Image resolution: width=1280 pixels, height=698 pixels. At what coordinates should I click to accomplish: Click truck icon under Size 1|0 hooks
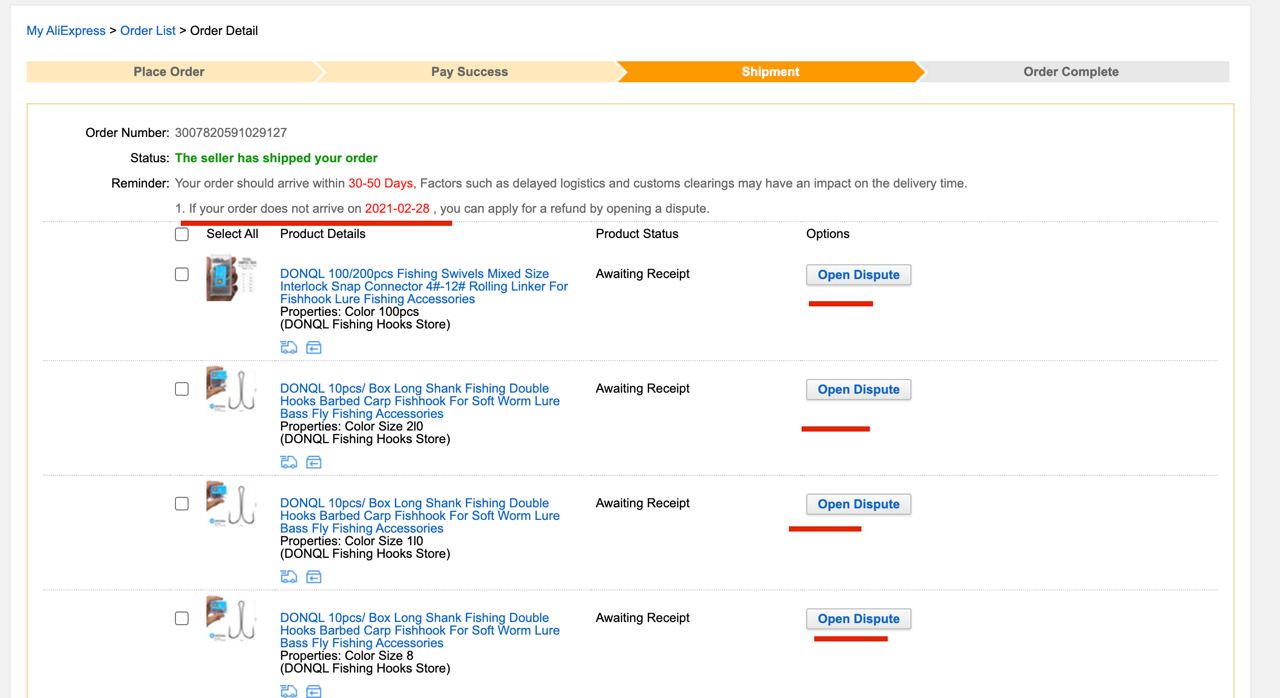289,577
